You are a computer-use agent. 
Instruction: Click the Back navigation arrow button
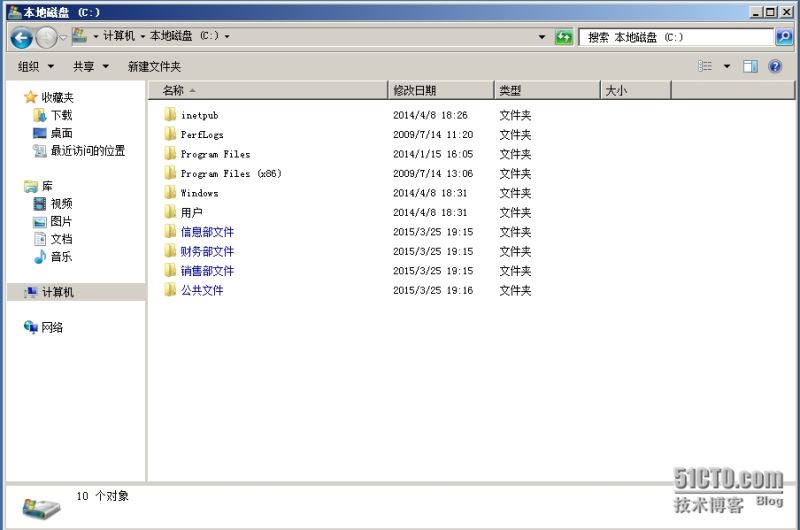pyautogui.click(x=21, y=38)
